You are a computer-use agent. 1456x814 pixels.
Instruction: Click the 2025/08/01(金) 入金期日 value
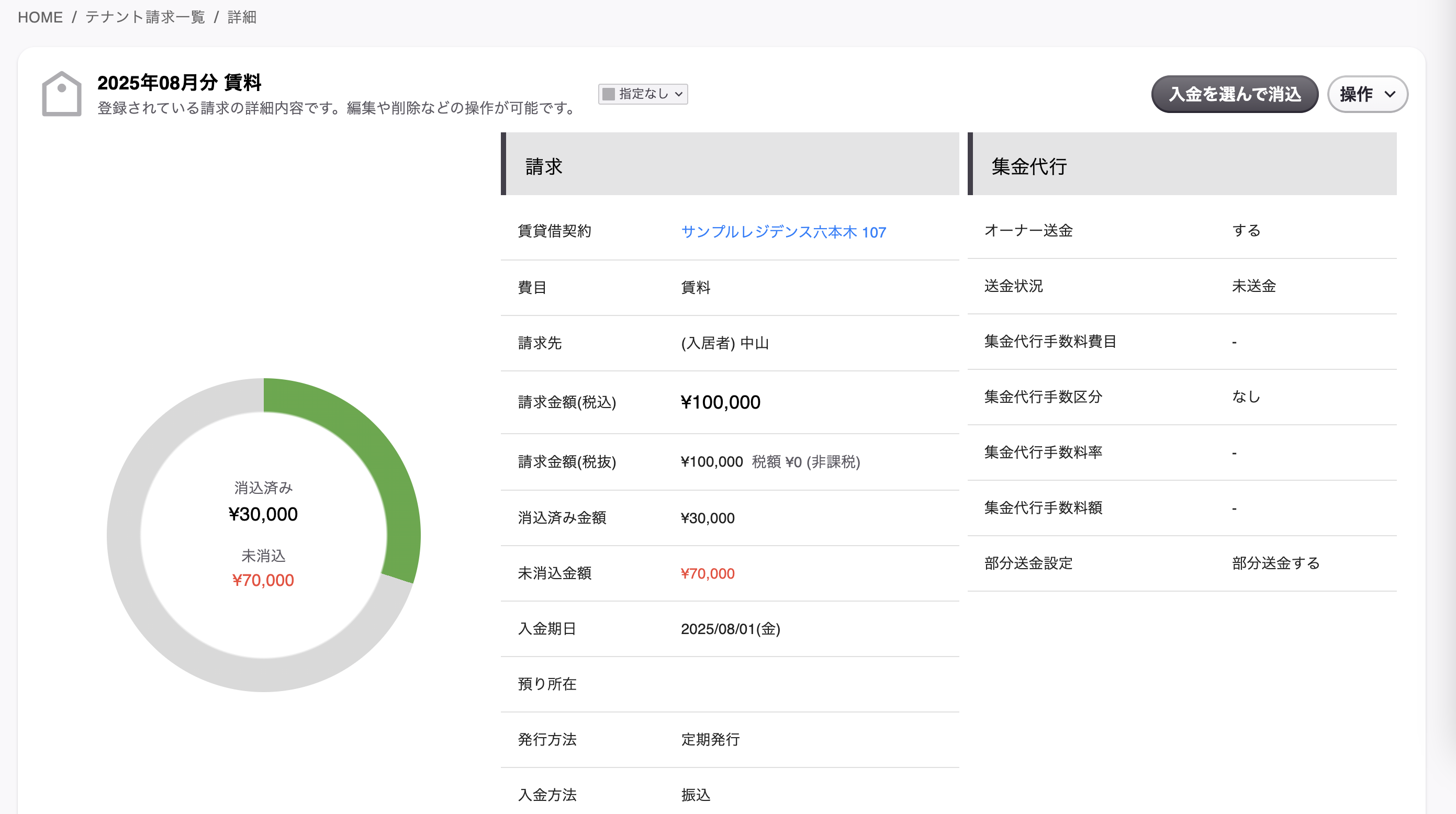pyautogui.click(x=730, y=629)
